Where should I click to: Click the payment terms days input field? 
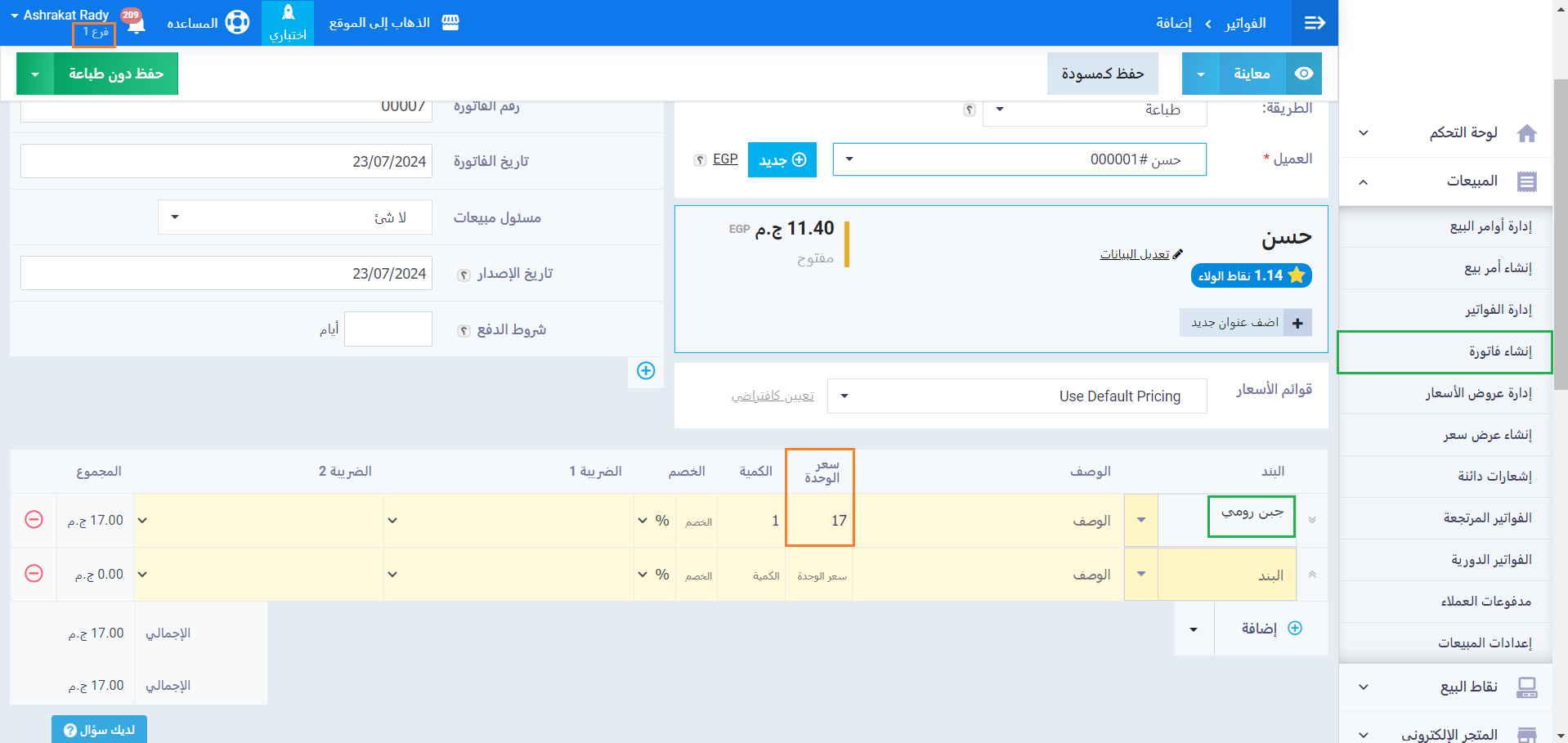click(x=388, y=329)
